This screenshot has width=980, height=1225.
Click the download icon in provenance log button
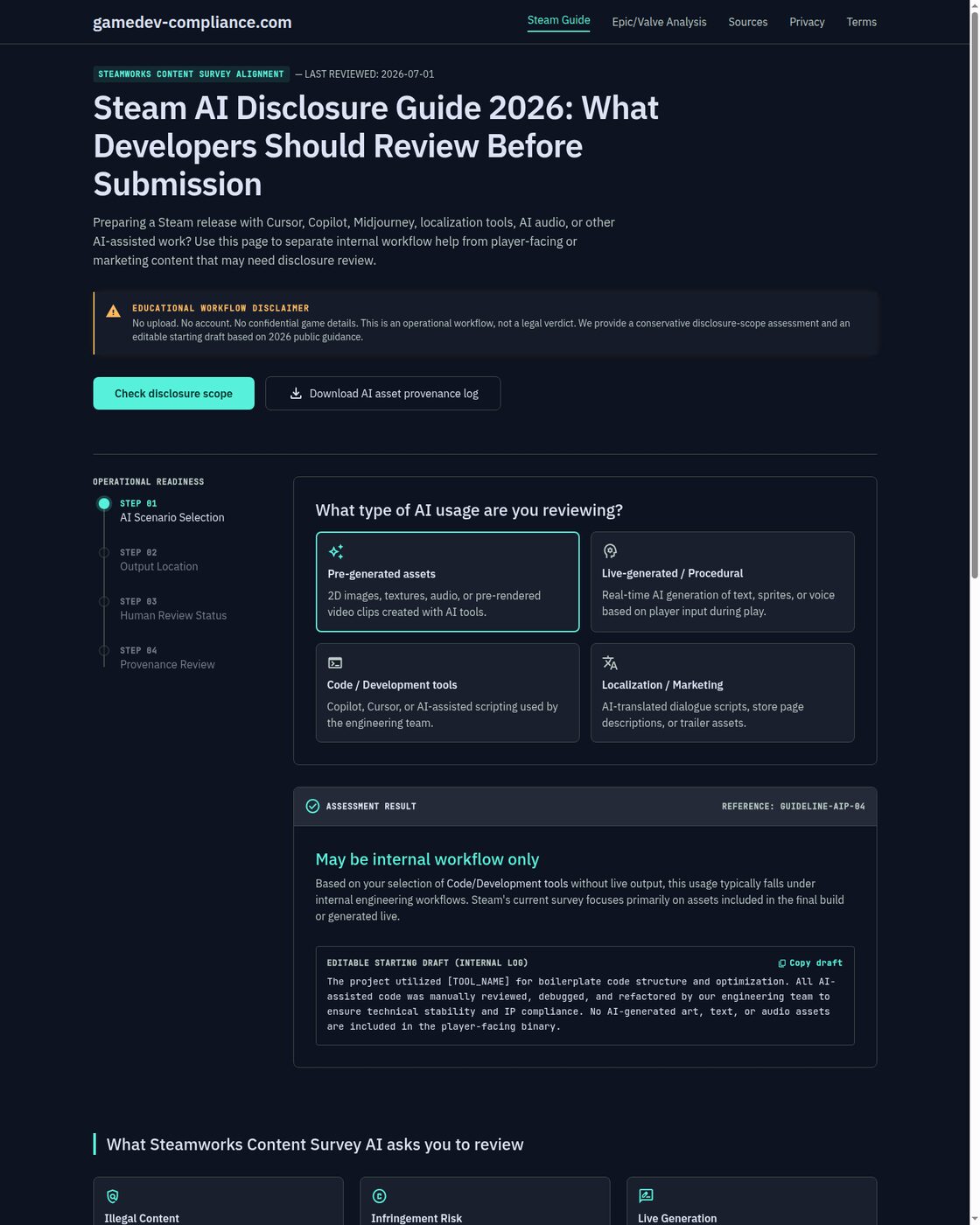(x=296, y=394)
